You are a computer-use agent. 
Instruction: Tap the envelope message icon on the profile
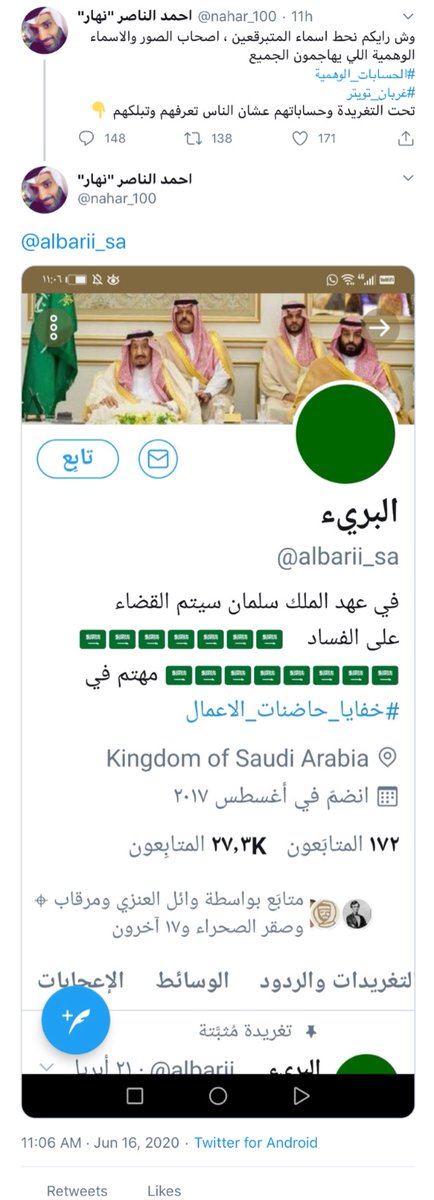(x=158, y=459)
